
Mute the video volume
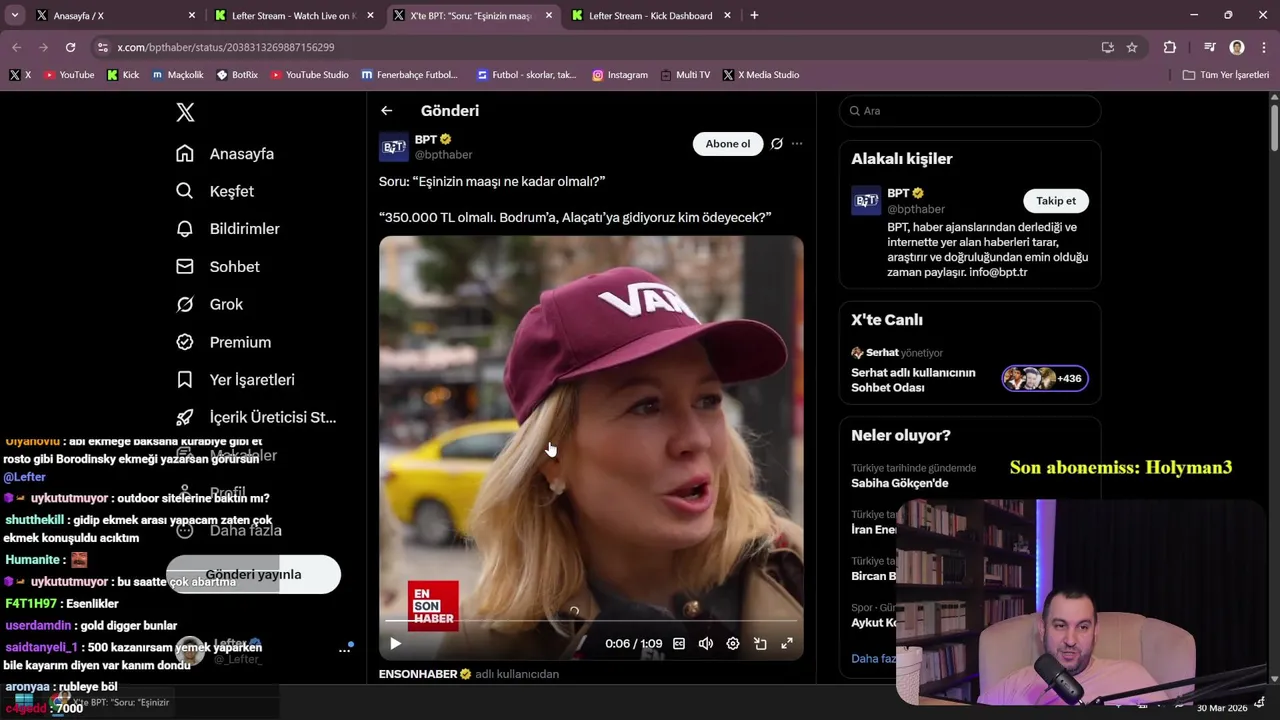[706, 644]
